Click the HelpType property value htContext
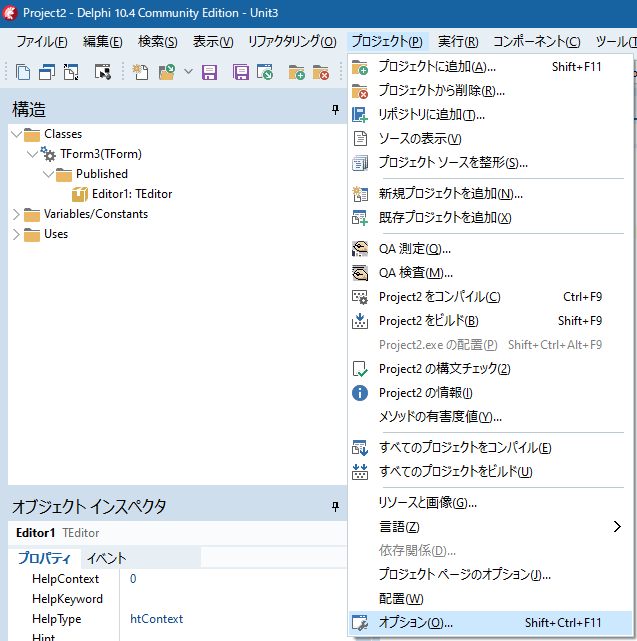Screen dimensions: 637x641 [156, 619]
